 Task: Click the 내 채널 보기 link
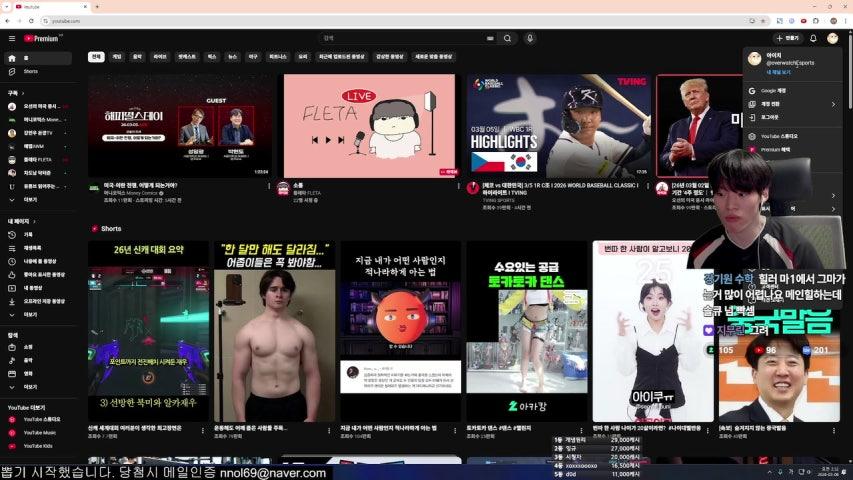778,72
